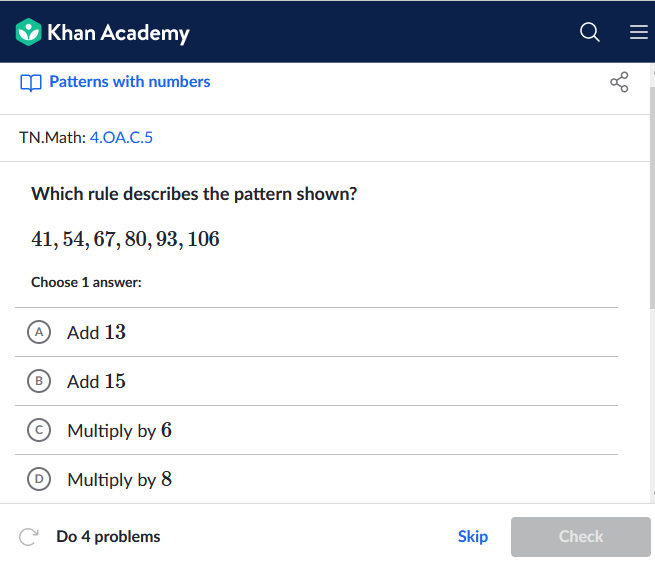This screenshot has width=655, height=567.
Task: Open the hamburger navigation menu
Action: [639, 32]
